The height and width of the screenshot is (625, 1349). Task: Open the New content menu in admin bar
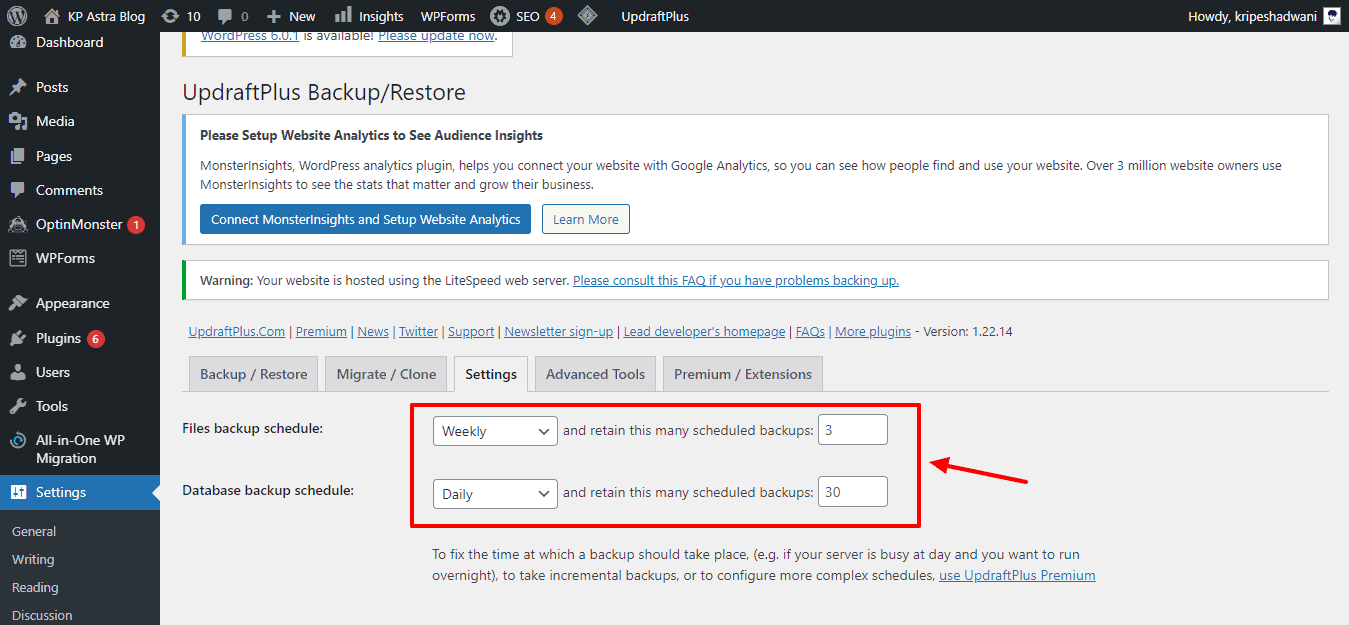click(291, 16)
